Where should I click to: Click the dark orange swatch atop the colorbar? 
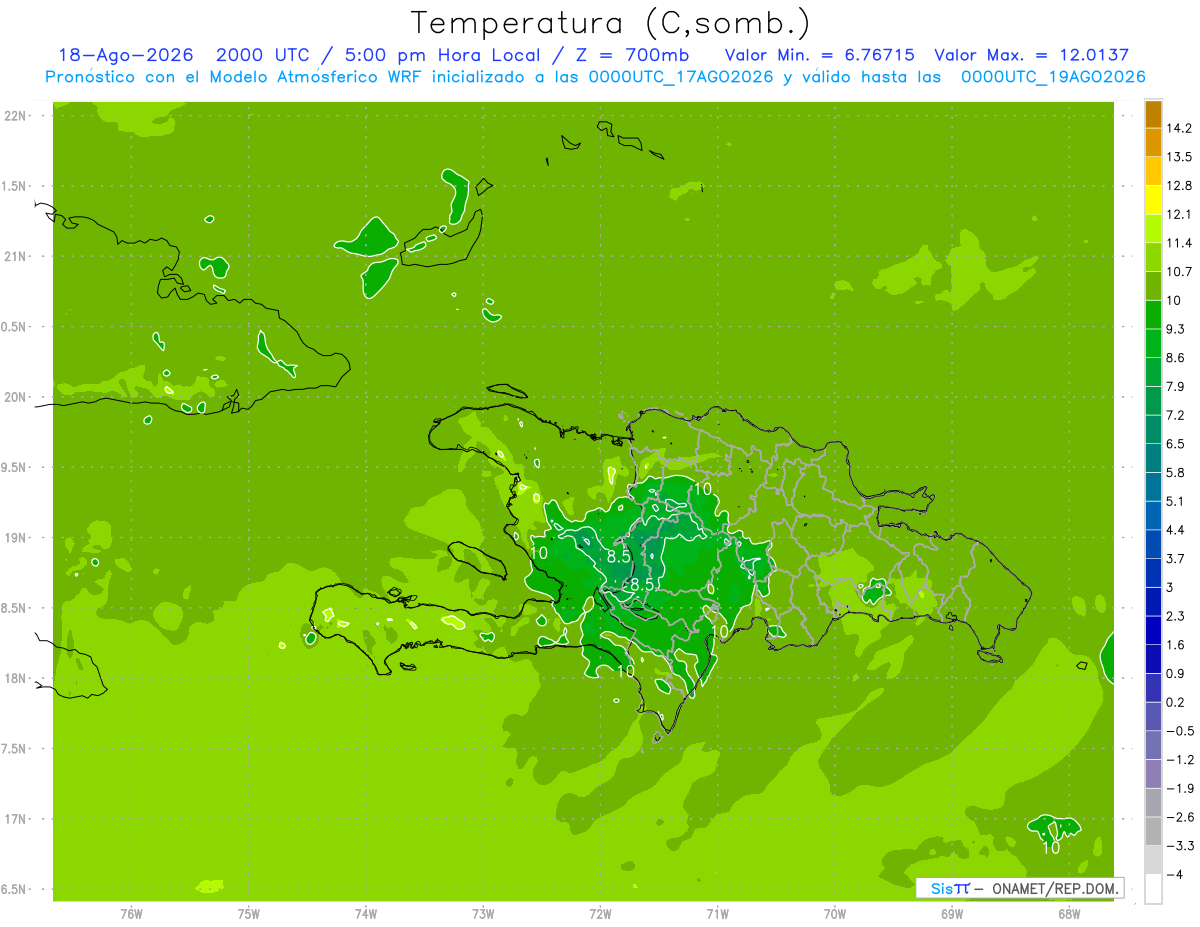tap(1153, 114)
